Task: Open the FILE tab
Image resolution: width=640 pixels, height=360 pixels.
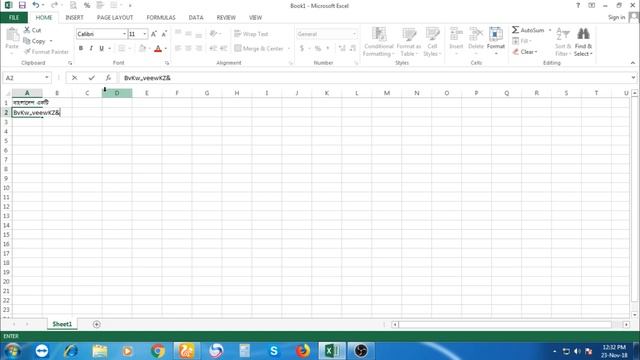Action: (14, 18)
